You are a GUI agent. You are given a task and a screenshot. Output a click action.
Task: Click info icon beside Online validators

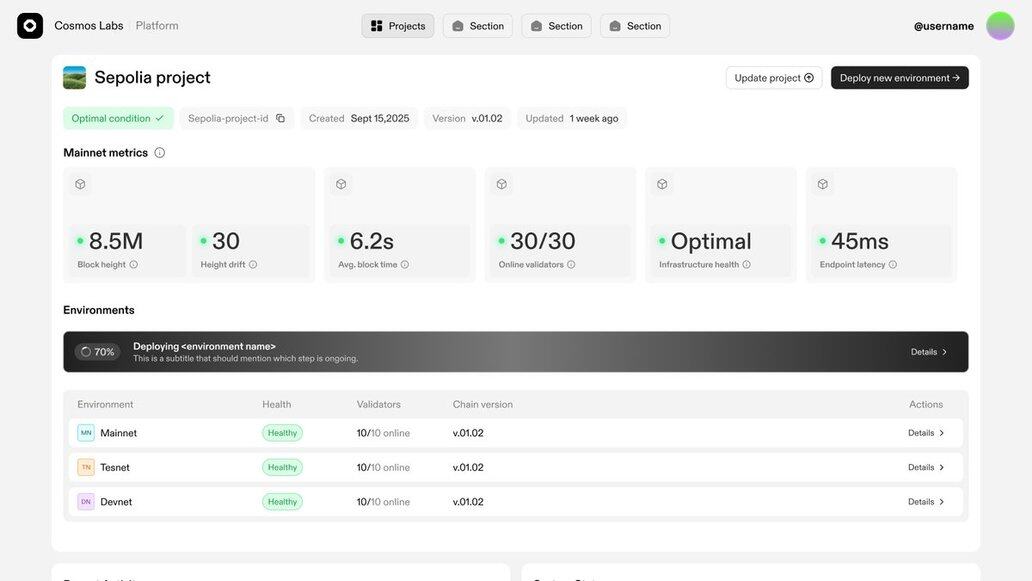pyautogui.click(x=571, y=265)
